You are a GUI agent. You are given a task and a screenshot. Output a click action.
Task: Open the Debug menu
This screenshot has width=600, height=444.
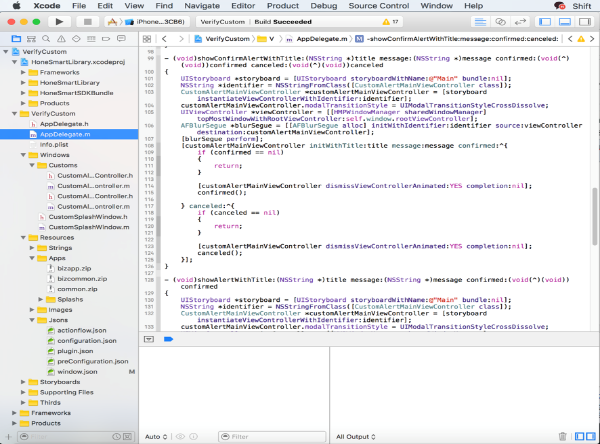(324, 6)
